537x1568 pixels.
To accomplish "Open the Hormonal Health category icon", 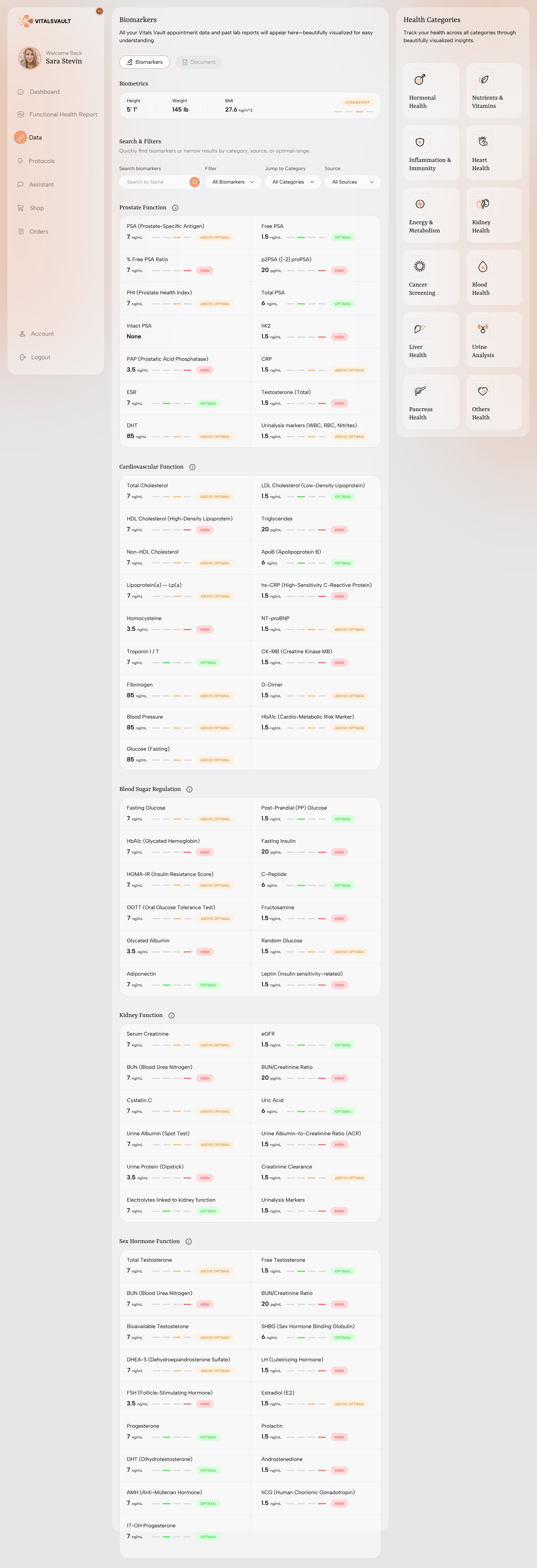I will pos(419,80).
